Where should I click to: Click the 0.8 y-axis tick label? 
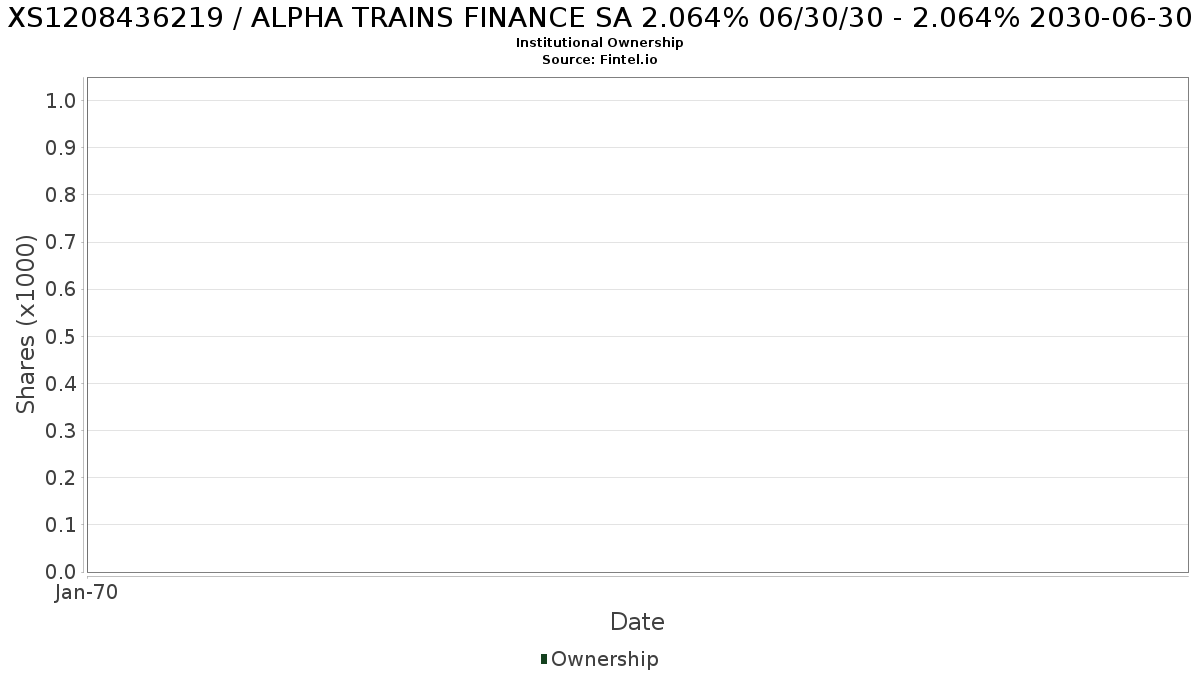(x=61, y=195)
